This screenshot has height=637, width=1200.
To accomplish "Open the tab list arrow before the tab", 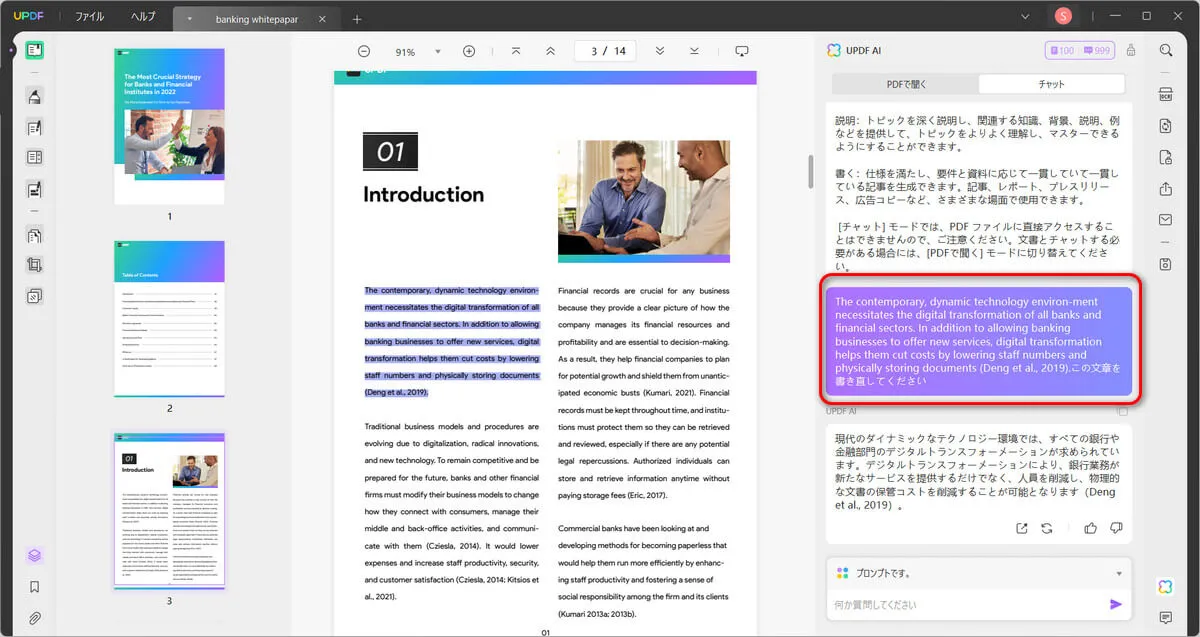I will click(190, 19).
